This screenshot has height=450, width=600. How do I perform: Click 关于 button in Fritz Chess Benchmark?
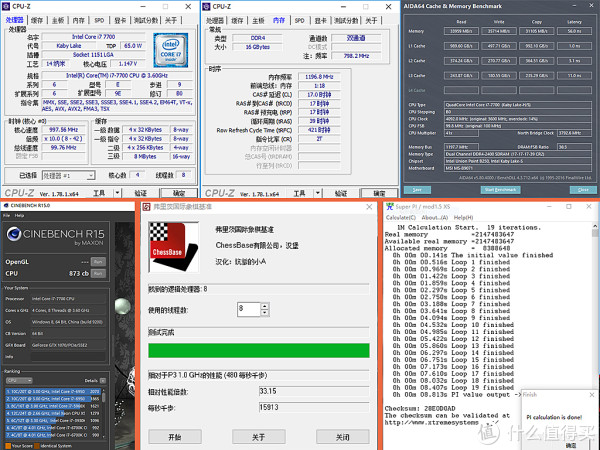coord(259,437)
